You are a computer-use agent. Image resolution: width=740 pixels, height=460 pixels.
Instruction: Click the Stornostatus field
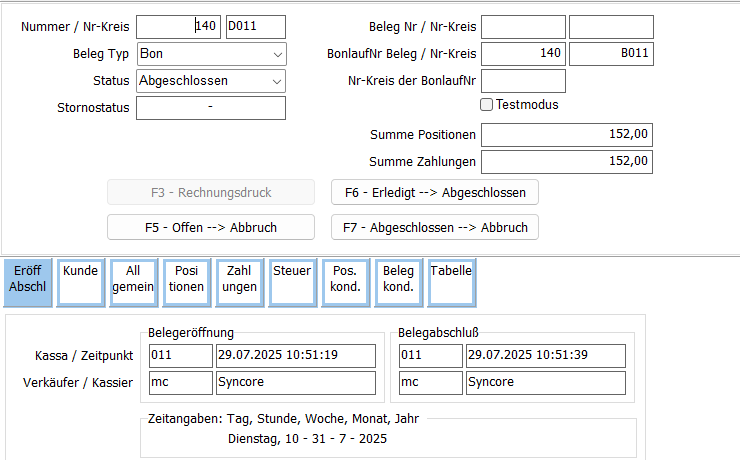pyautogui.click(x=211, y=108)
